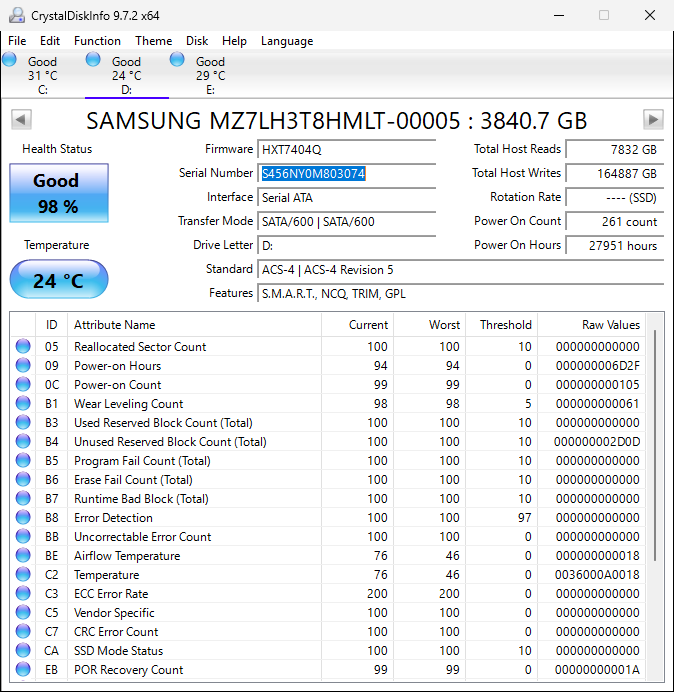Click raw value 000000002D0D
Viewport: 674px width, 692px height.
click(597, 442)
